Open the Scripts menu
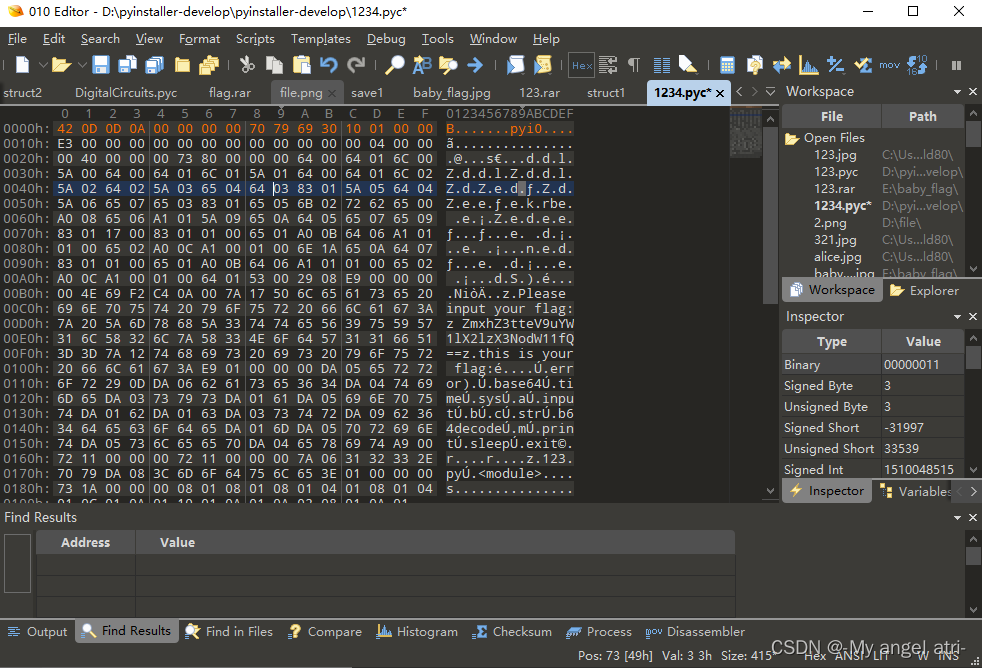The height and width of the screenshot is (668, 982). pos(255,39)
